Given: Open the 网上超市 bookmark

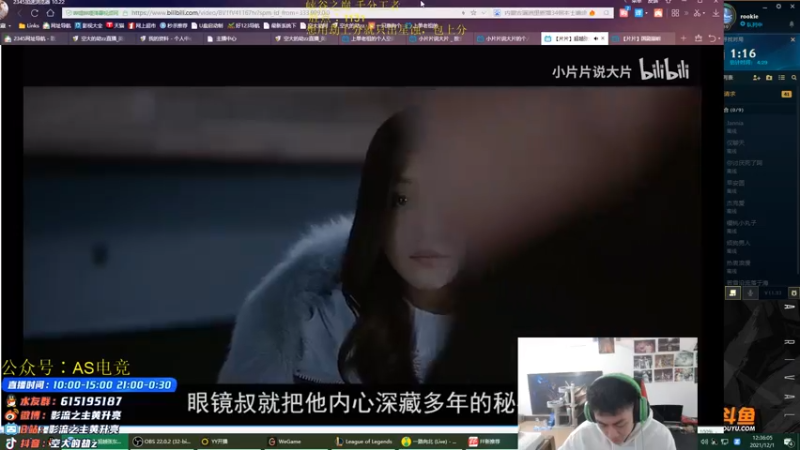Looking at the screenshot, I should pos(142,26).
